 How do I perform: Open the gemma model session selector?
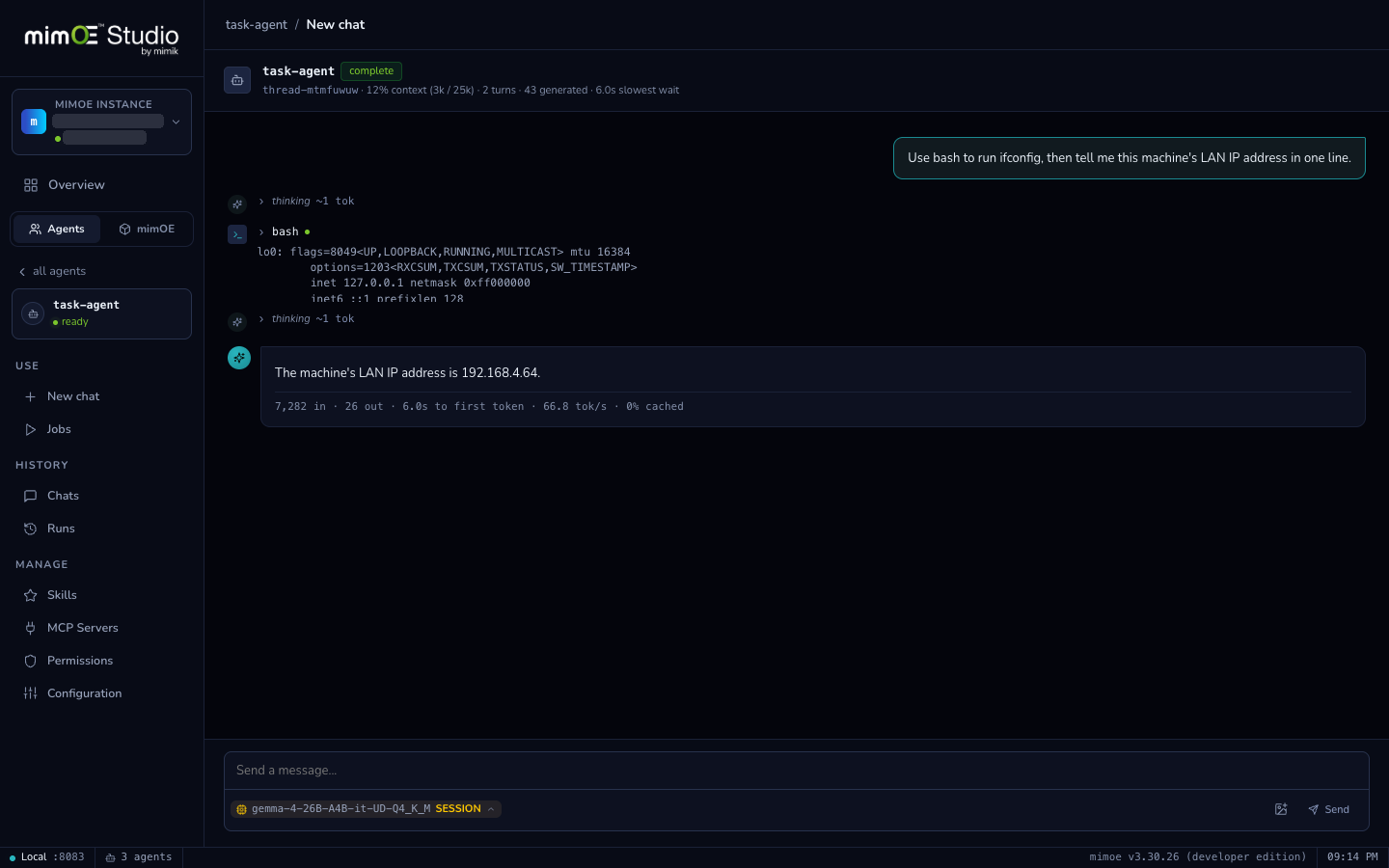click(366, 809)
